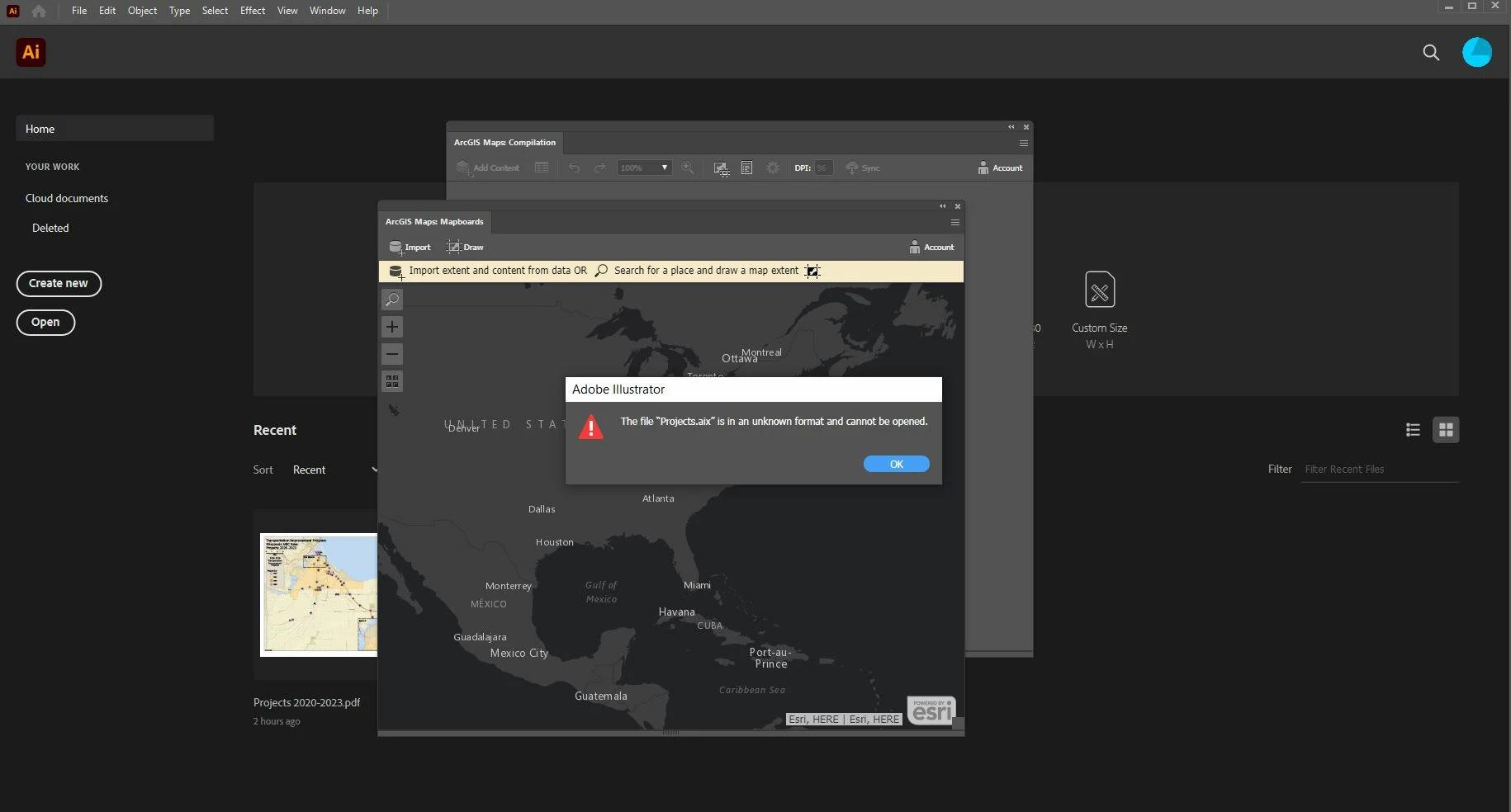This screenshot has height=812, width=1511.
Task: Collapse the Compilation panel with double arrows
Action: tap(1011, 127)
